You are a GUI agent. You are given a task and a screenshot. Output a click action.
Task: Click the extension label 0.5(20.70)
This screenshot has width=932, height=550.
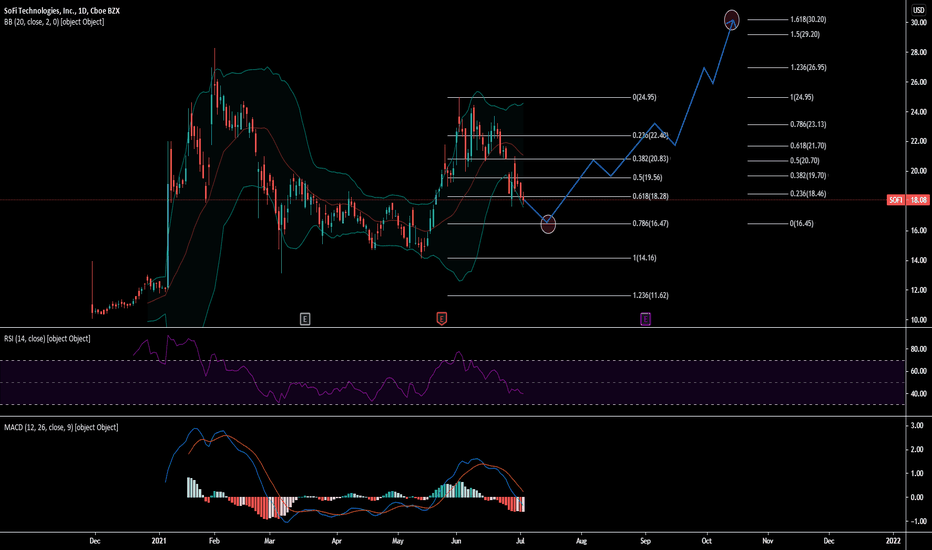(x=805, y=161)
